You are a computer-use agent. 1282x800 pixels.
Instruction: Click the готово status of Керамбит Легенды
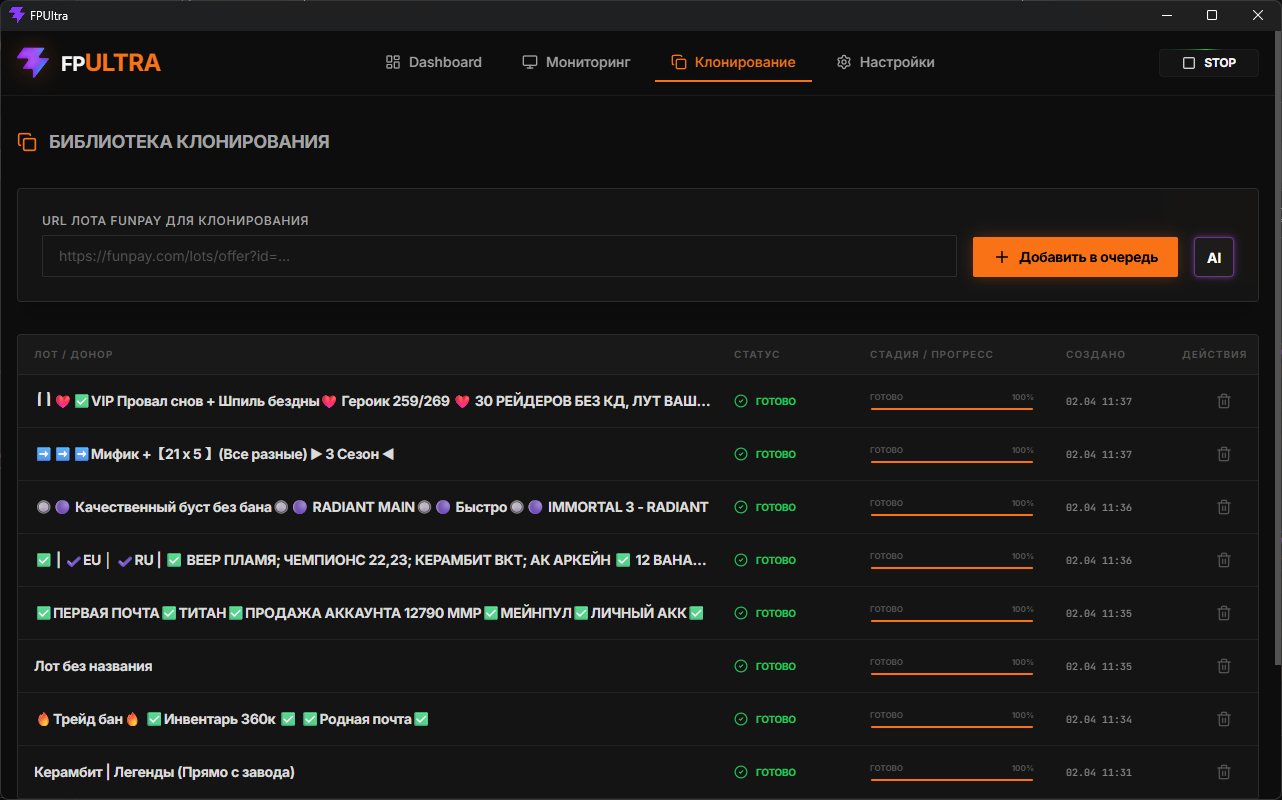(x=766, y=772)
